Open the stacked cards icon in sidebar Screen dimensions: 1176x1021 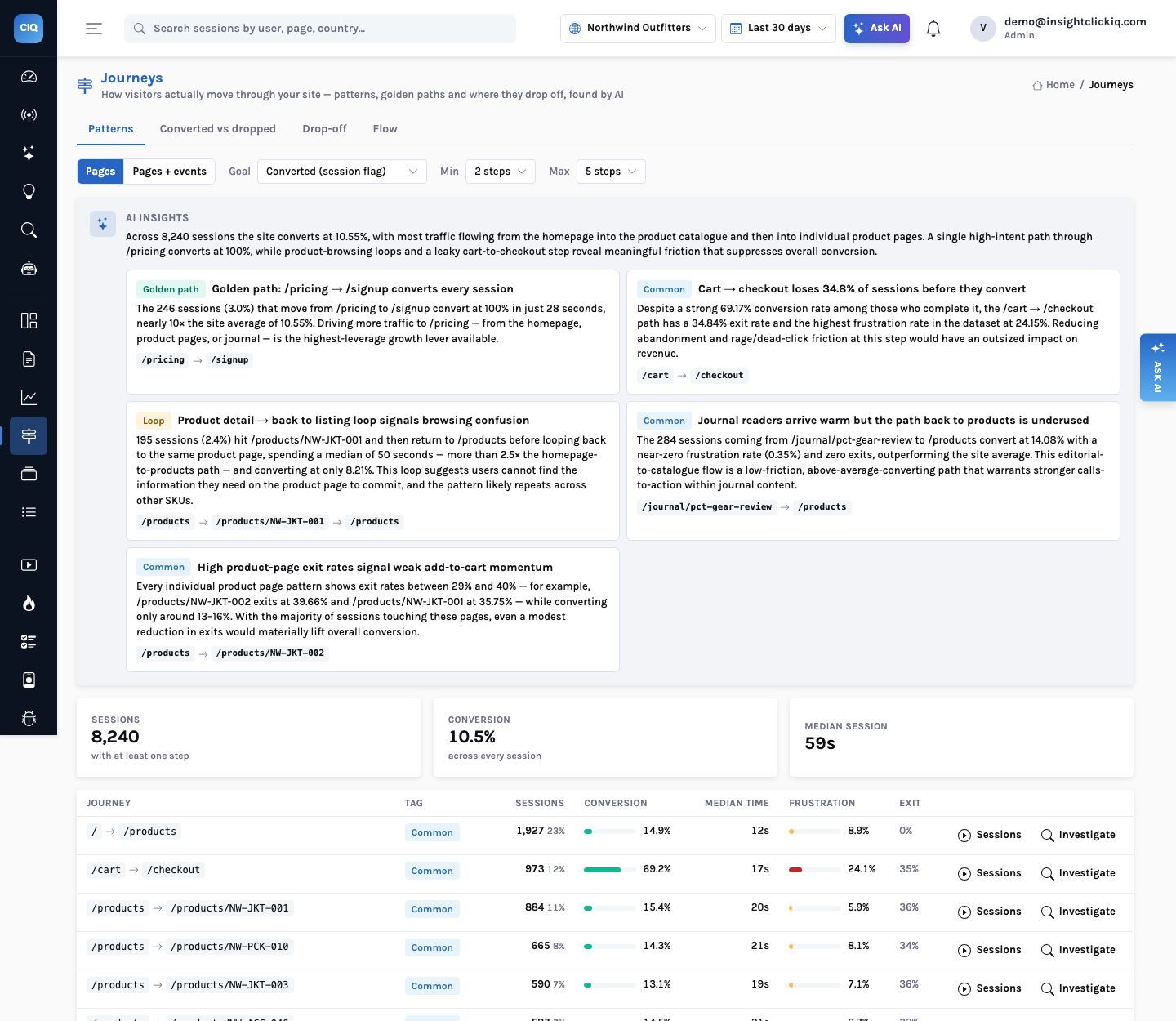pos(29,474)
